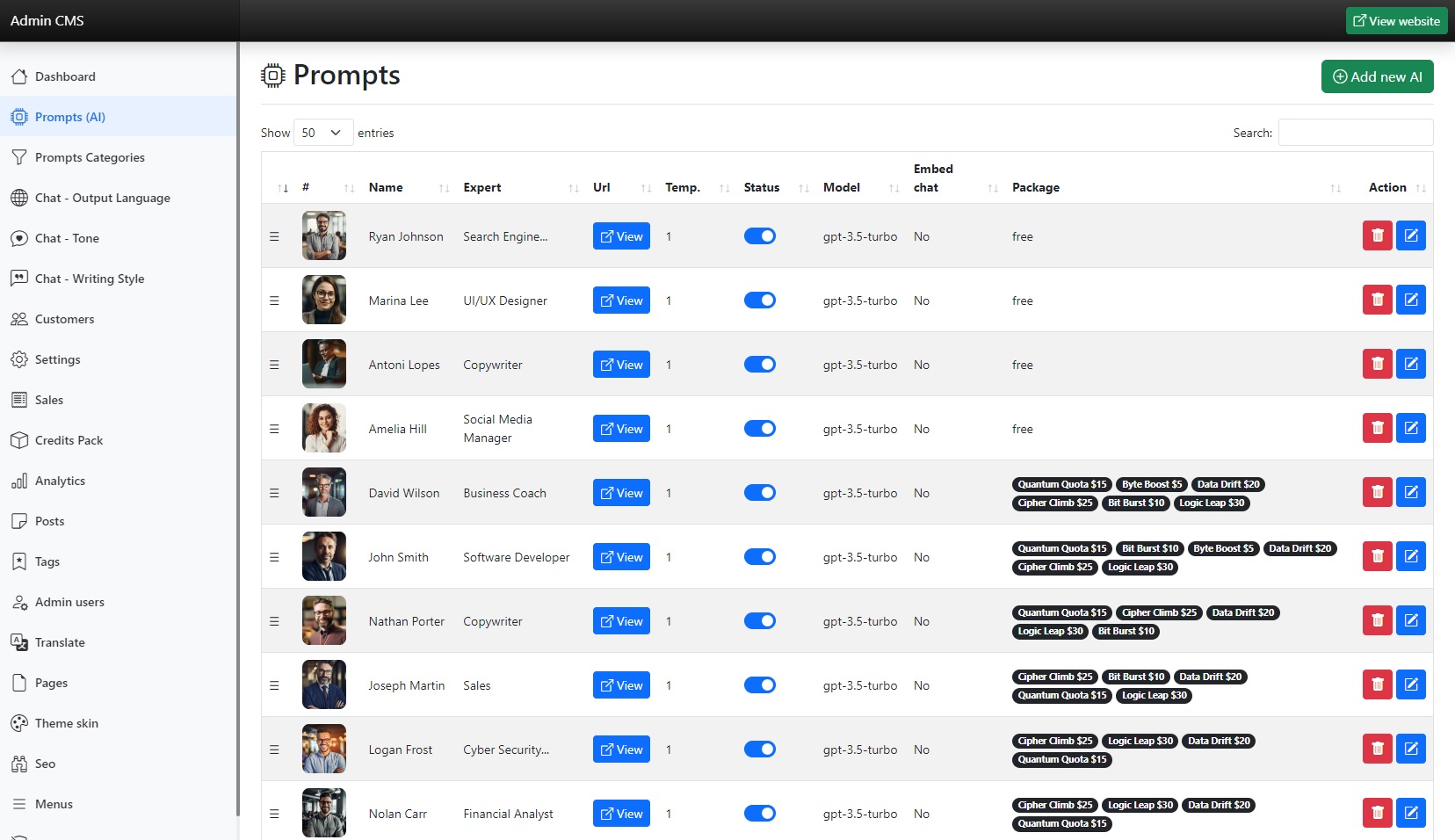Screen dimensions: 1455x840
Task: Turn off Logan Frost's status switch
Action: (759, 749)
